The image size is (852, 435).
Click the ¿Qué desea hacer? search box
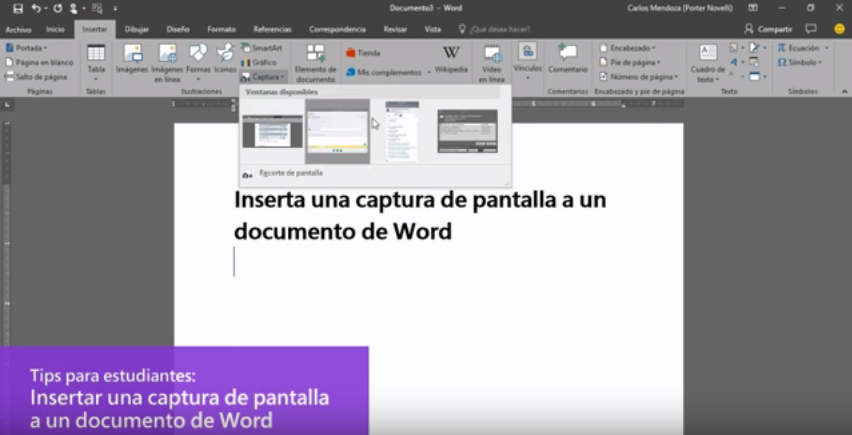pos(497,29)
